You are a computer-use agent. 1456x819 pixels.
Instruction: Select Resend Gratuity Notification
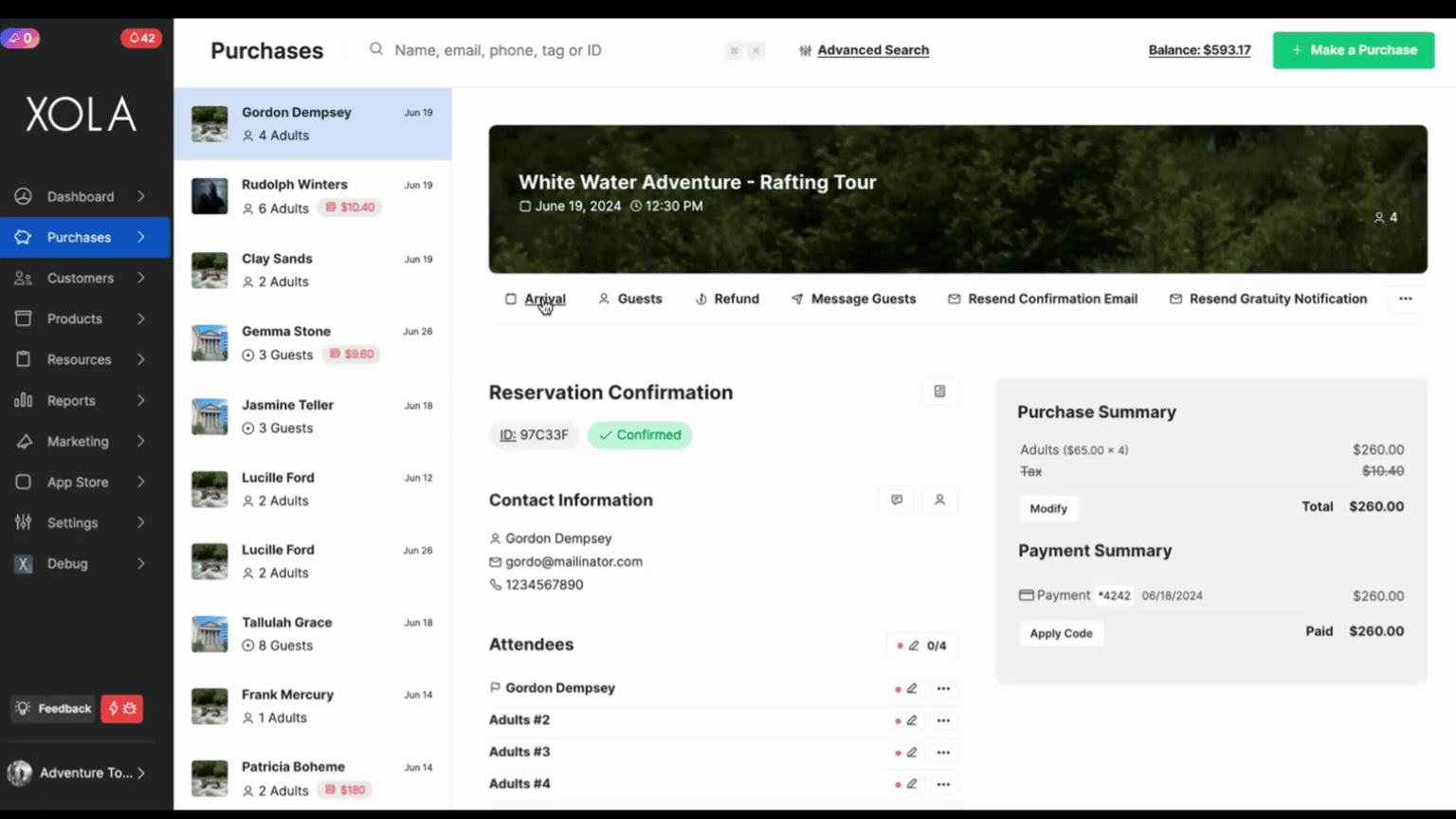pyautogui.click(x=1268, y=299)
